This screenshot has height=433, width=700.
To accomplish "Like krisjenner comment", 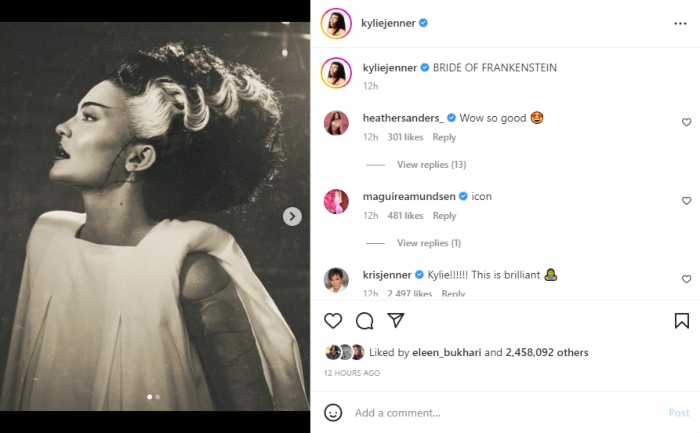I will (x=686, y=279).
